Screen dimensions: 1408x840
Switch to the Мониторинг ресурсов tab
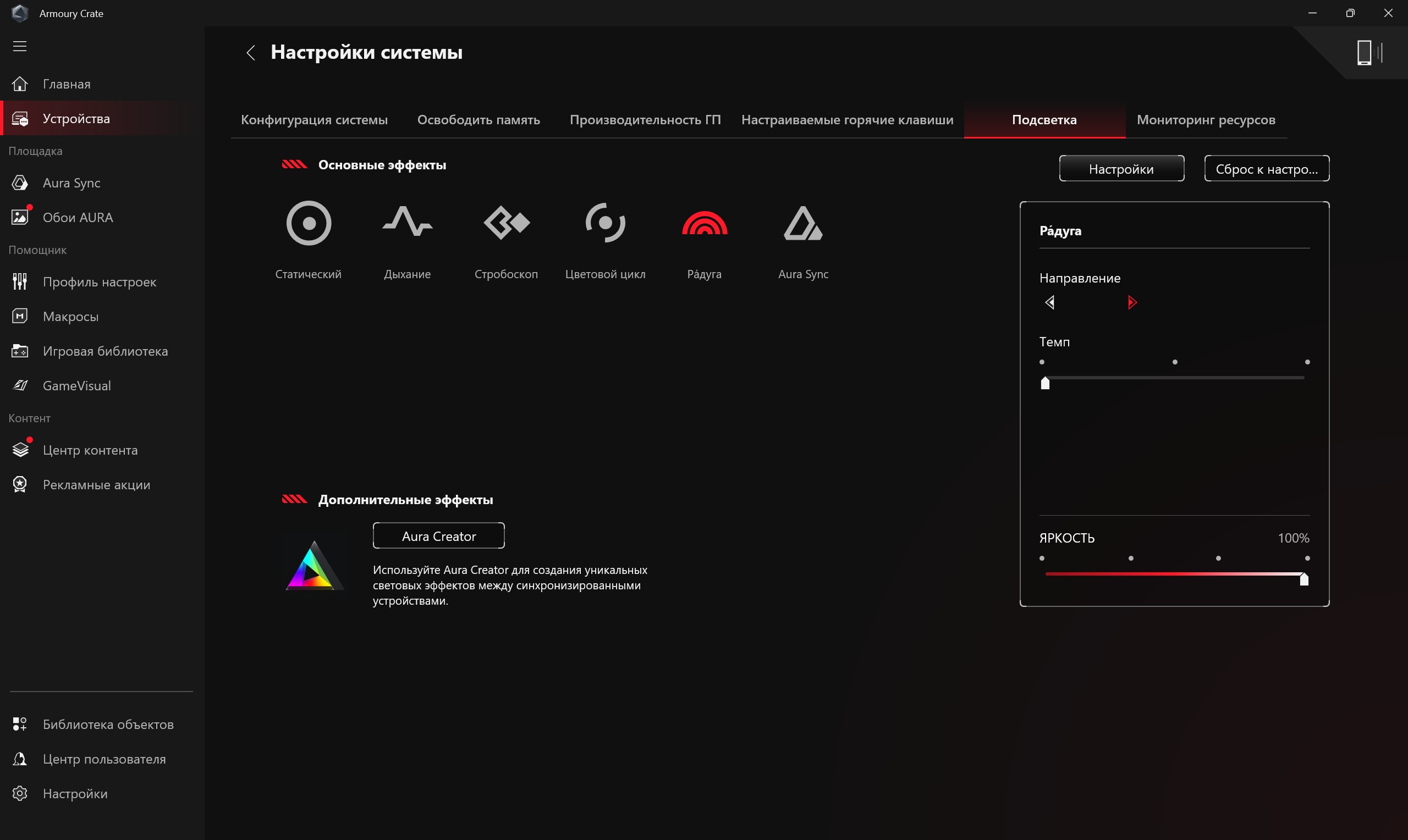[1206, 120]
